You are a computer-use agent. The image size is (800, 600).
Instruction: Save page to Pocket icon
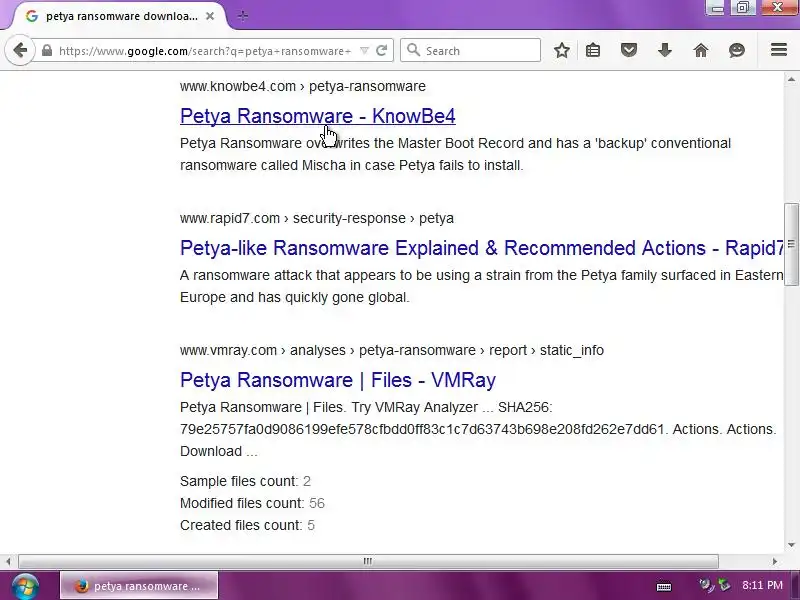point(629,50)
